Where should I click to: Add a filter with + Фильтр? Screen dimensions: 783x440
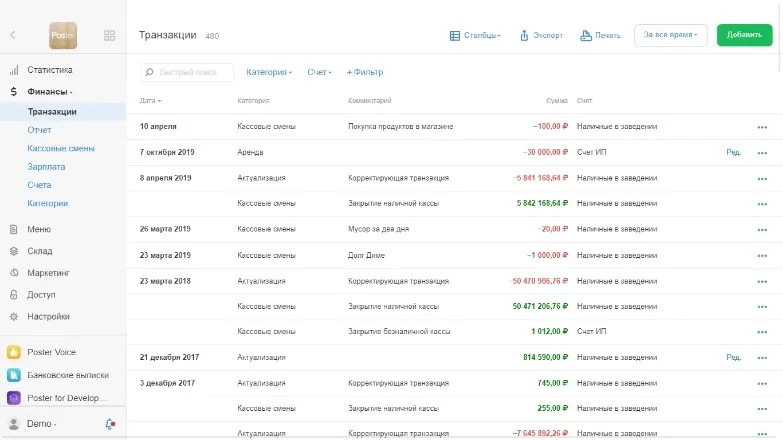coord(365,72)
